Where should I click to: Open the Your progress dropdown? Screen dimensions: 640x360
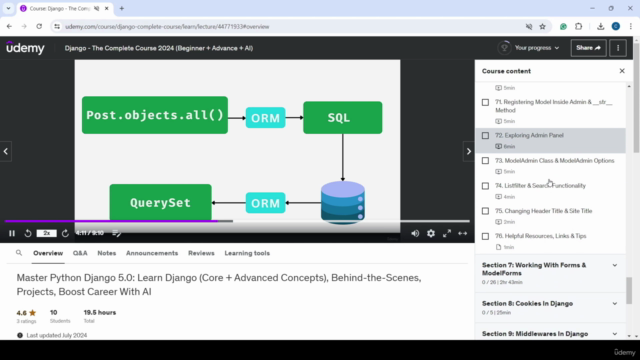coord(537,48)
